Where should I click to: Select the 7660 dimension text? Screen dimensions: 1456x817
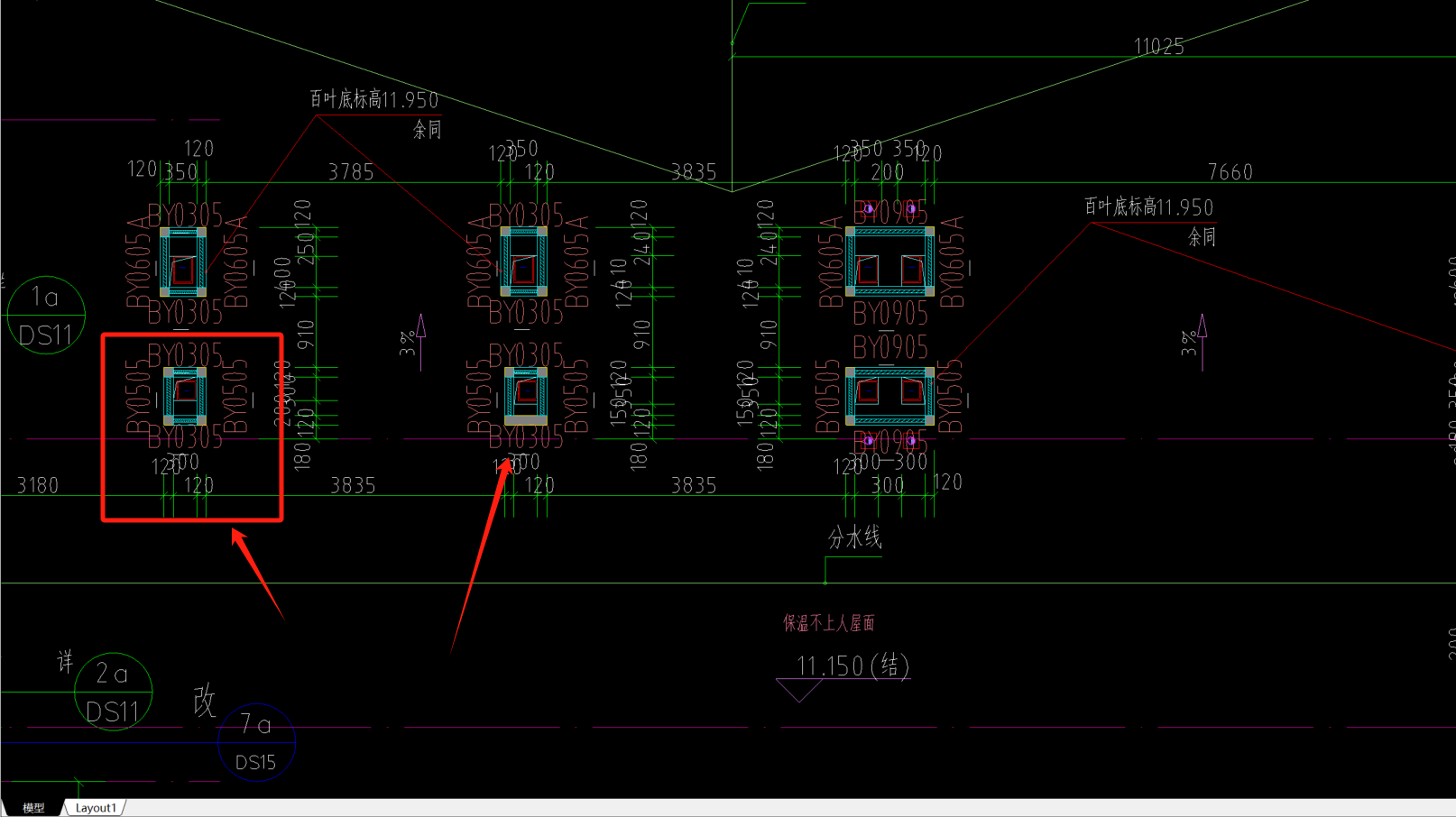click(x=1230, y=172)
